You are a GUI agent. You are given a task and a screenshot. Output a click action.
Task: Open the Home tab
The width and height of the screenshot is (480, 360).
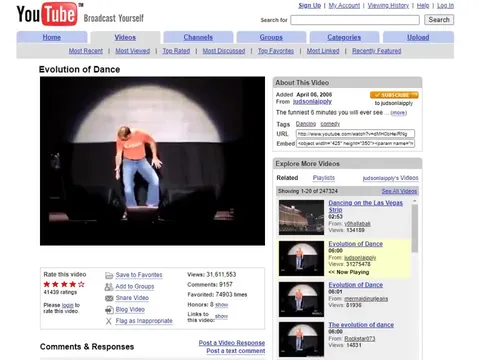(x=52, y=37)
